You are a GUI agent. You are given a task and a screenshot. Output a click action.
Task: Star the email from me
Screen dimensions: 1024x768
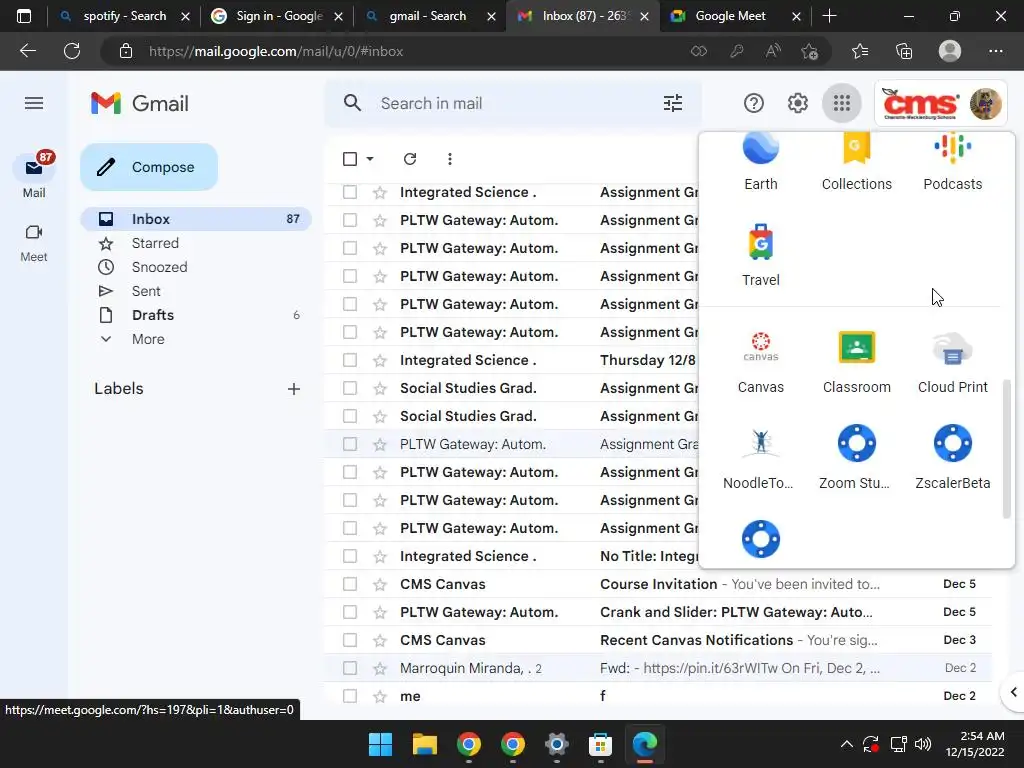[379, 697]
